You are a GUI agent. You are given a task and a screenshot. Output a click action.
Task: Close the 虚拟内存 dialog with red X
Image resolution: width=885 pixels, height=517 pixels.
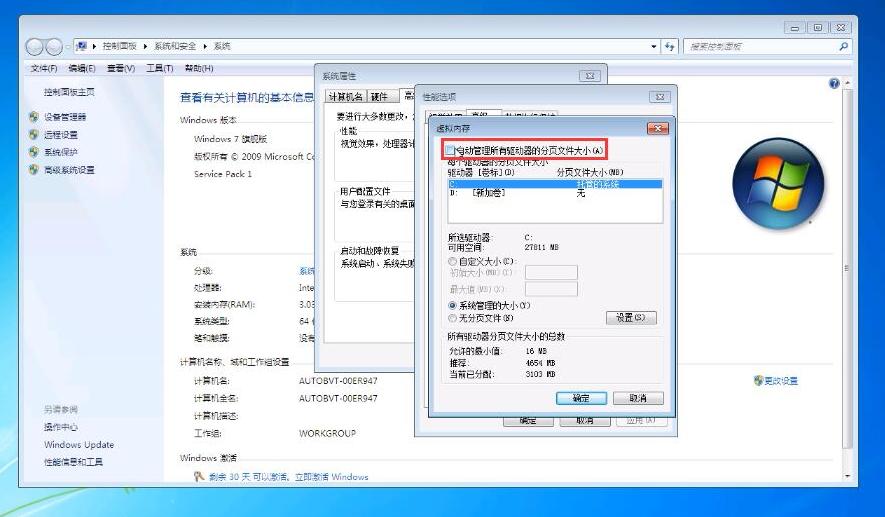658,129
